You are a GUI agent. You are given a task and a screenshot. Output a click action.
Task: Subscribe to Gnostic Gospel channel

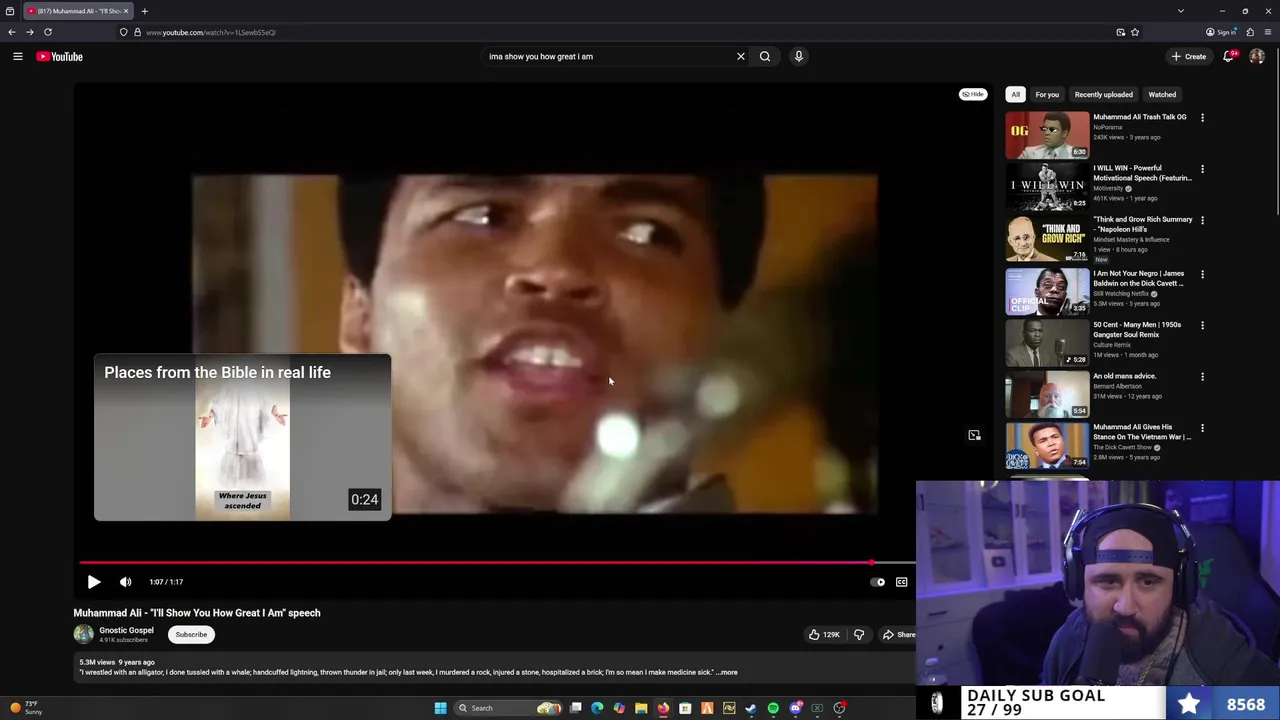(x=191, y=634)
